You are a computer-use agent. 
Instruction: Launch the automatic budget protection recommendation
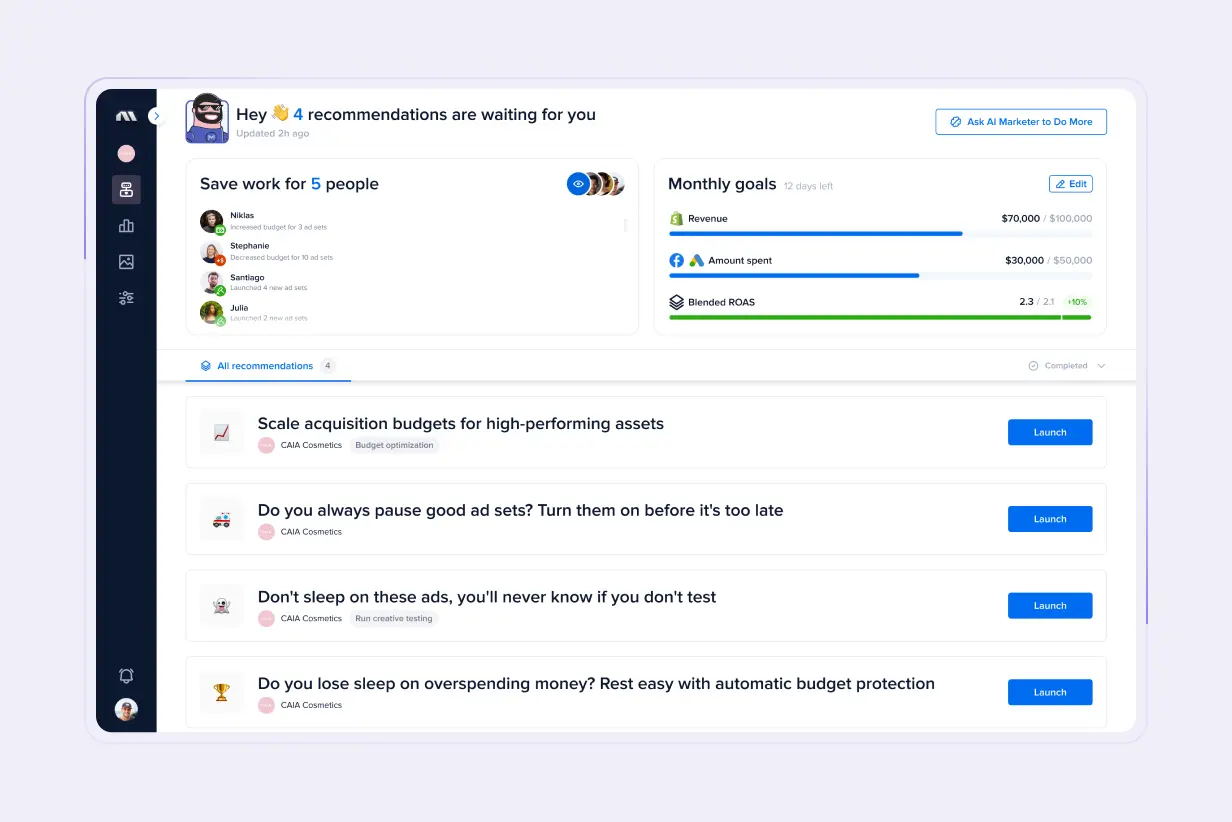coord(1049,692)
